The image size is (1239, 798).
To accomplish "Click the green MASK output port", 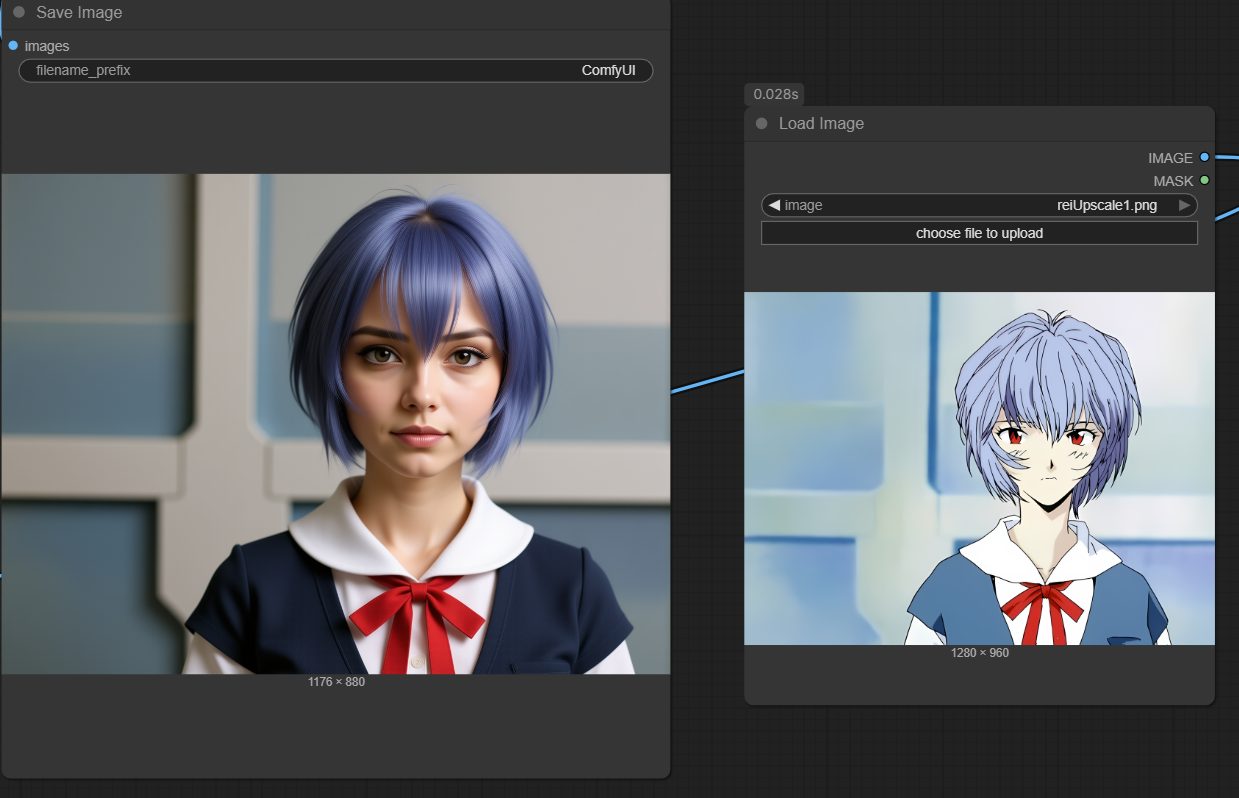I will click(1204, 181).
